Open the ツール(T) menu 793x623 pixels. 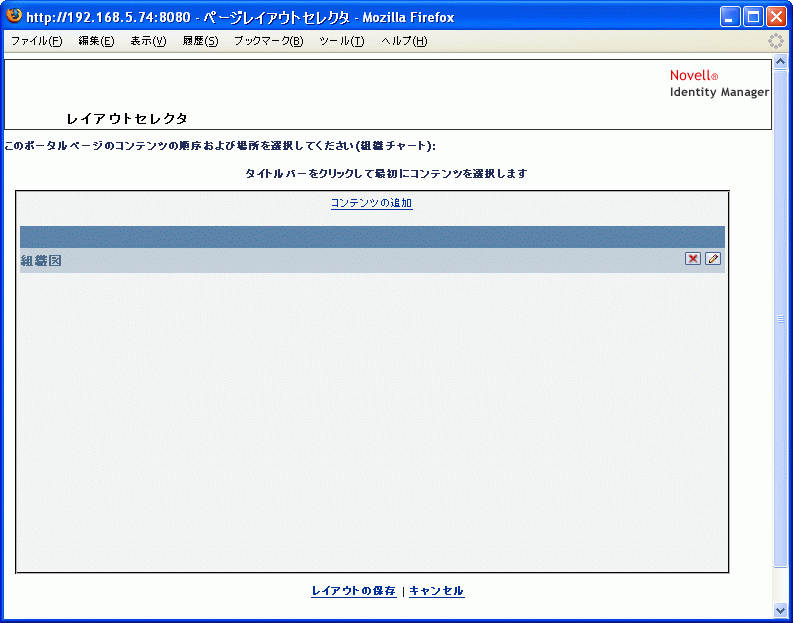tap(342, 41)
